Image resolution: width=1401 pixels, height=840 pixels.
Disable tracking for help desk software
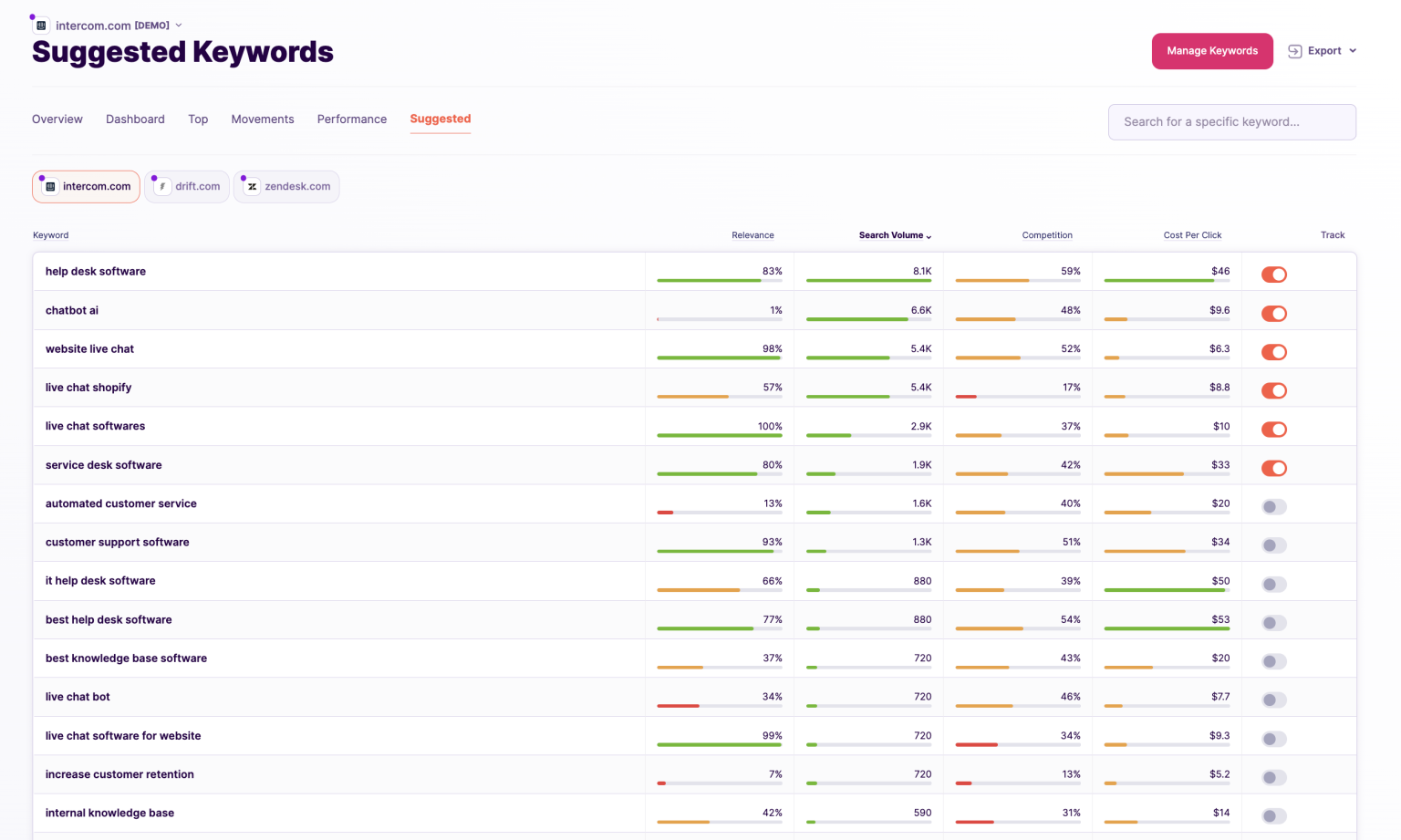point(1273,275)
